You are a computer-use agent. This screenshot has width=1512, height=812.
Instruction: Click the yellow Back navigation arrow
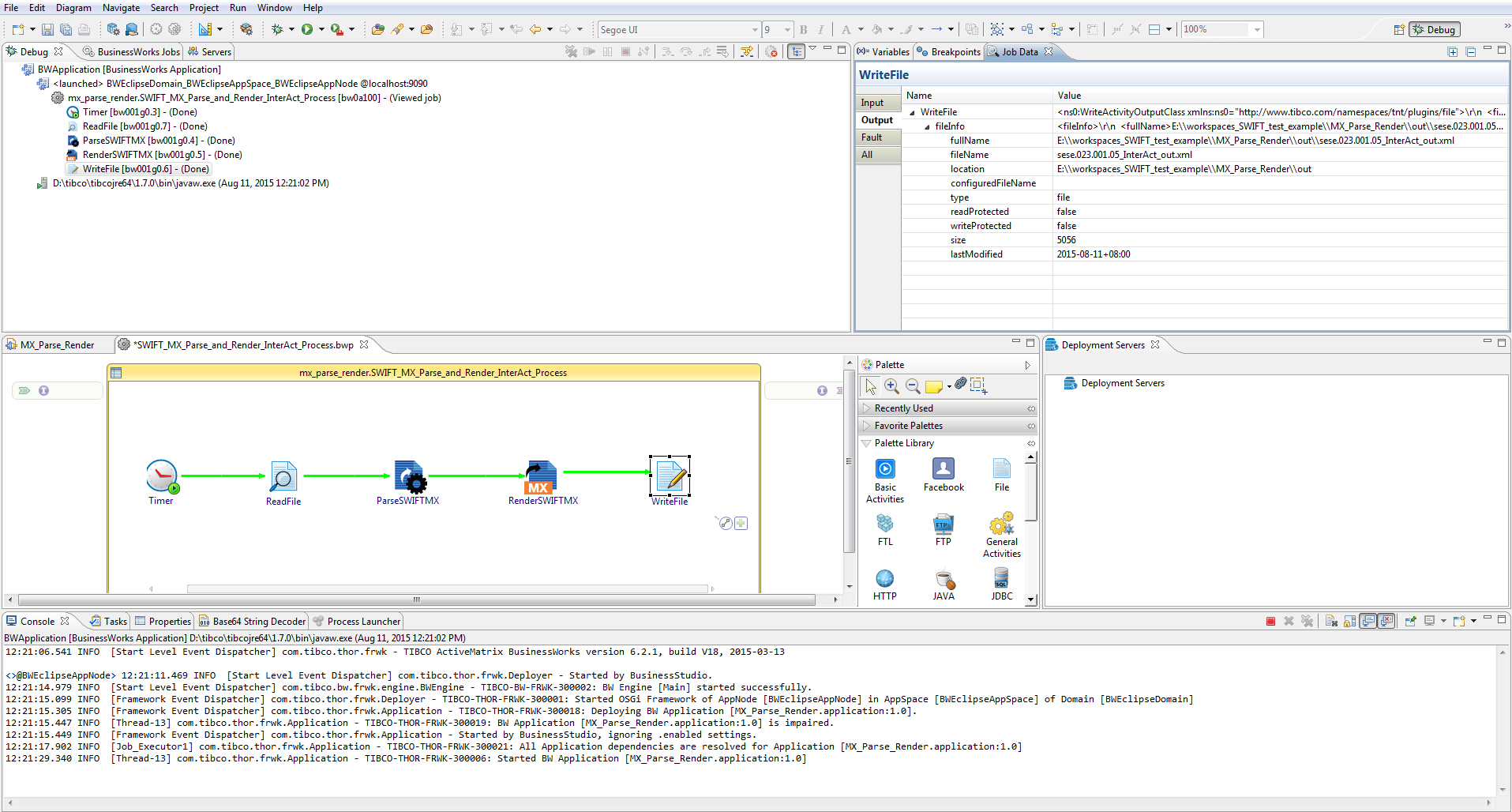pyautogui.click(x=535, y=29)
